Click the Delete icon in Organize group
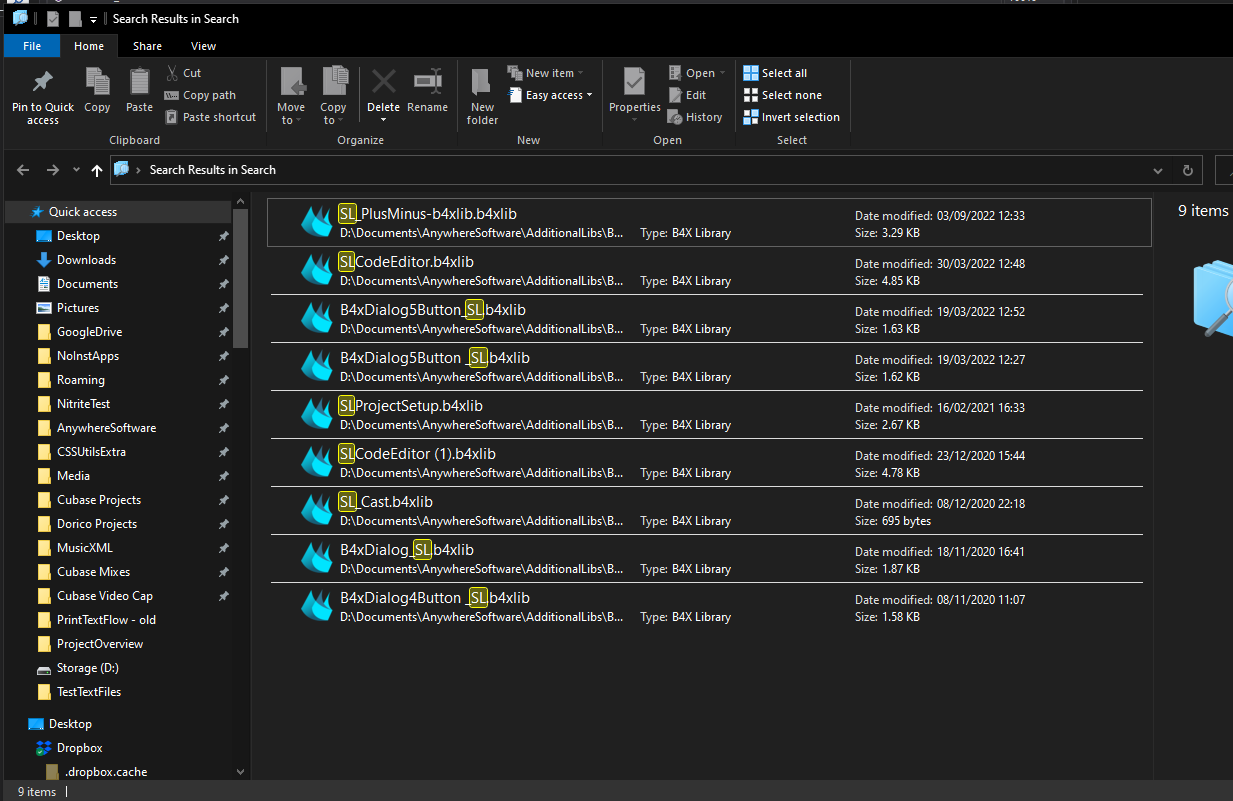 383,82
